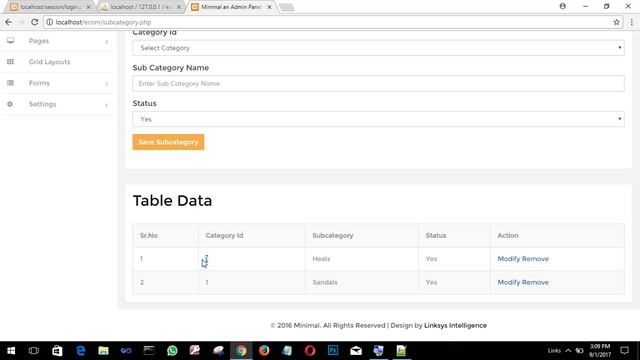Image resolution: width=640 pixels, height=360 pixels.
Task: Click the address bar URL
Action: click(x=103, y=22)
